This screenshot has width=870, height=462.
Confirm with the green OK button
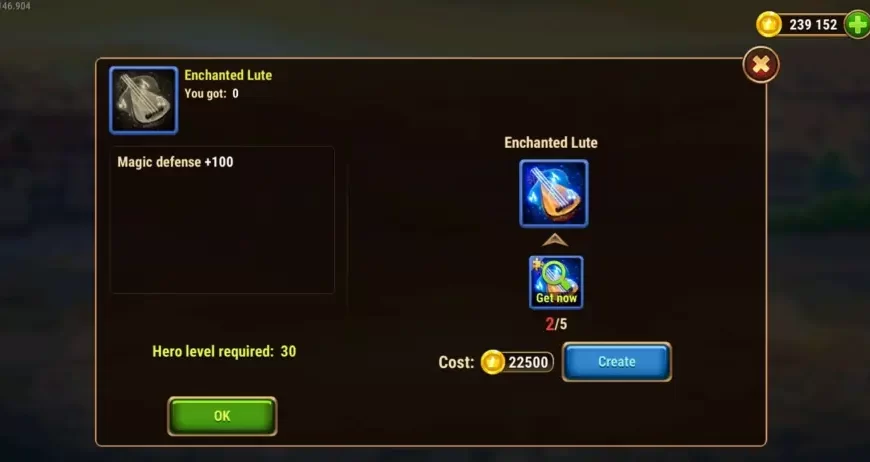pyautogui.click(x=222, y=416)
